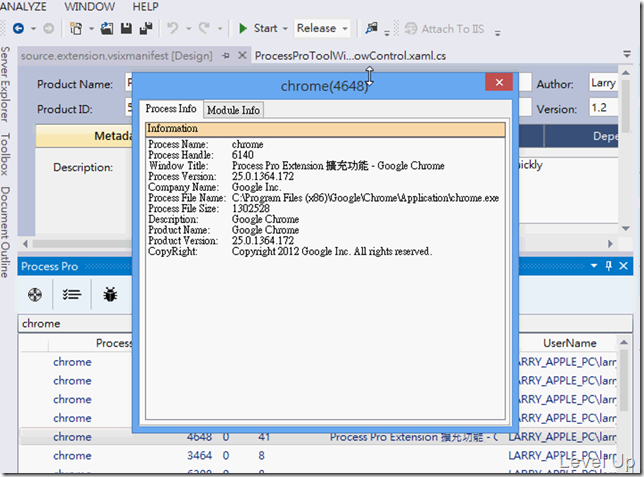644x477 pixels.
Task: Click the checklist icon in Process Pro toolbar
Action: 71,295
